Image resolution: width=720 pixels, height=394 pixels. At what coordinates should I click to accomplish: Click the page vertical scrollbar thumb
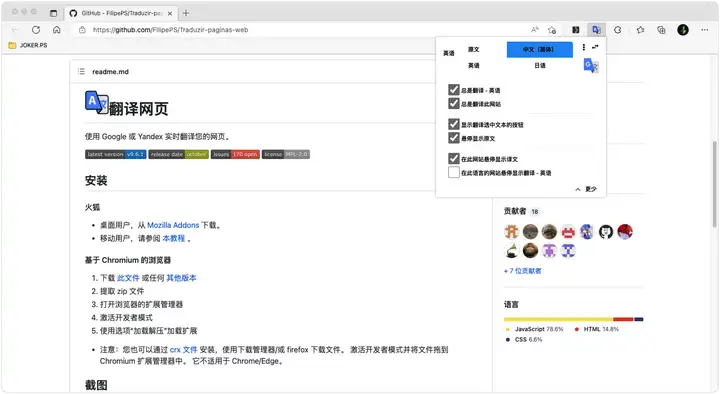click(714, 184)
